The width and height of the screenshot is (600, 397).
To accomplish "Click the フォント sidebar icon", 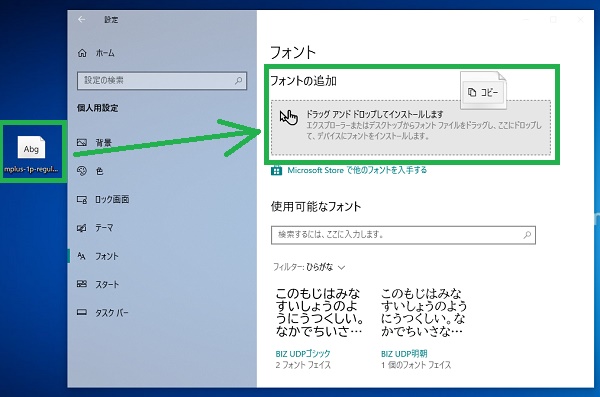I will tap(82, 256).
